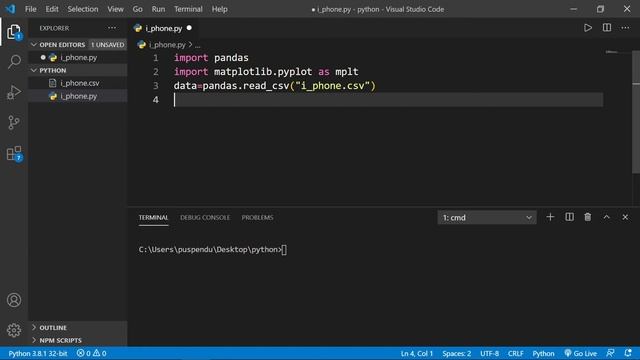The height and width of the screenshot is (360, 640).
Task: Click the Spaces: 2 indentation indicator
Action: tap(457, 353)
